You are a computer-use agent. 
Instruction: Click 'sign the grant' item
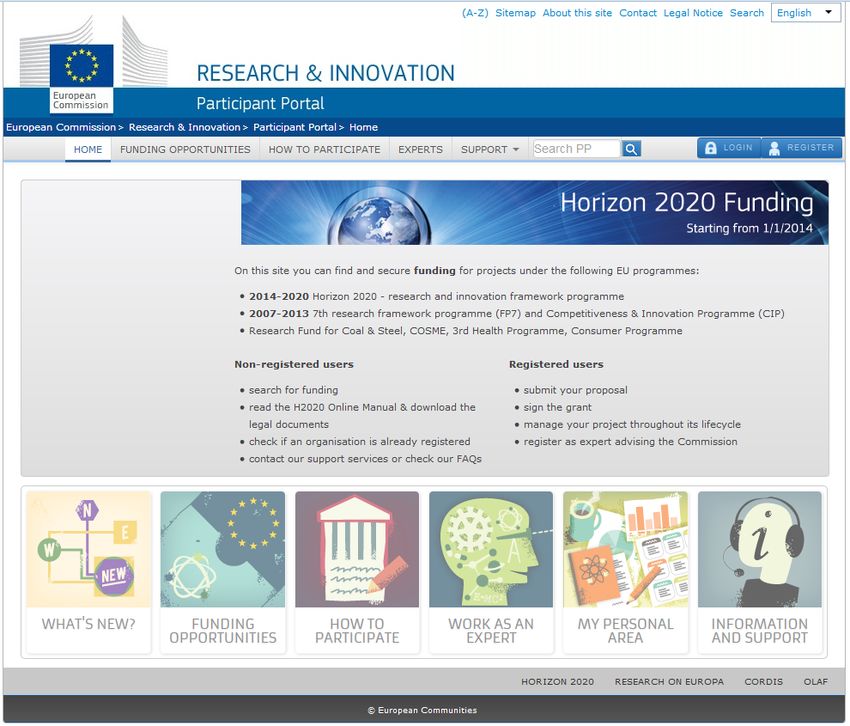click(x=557, y=407)
